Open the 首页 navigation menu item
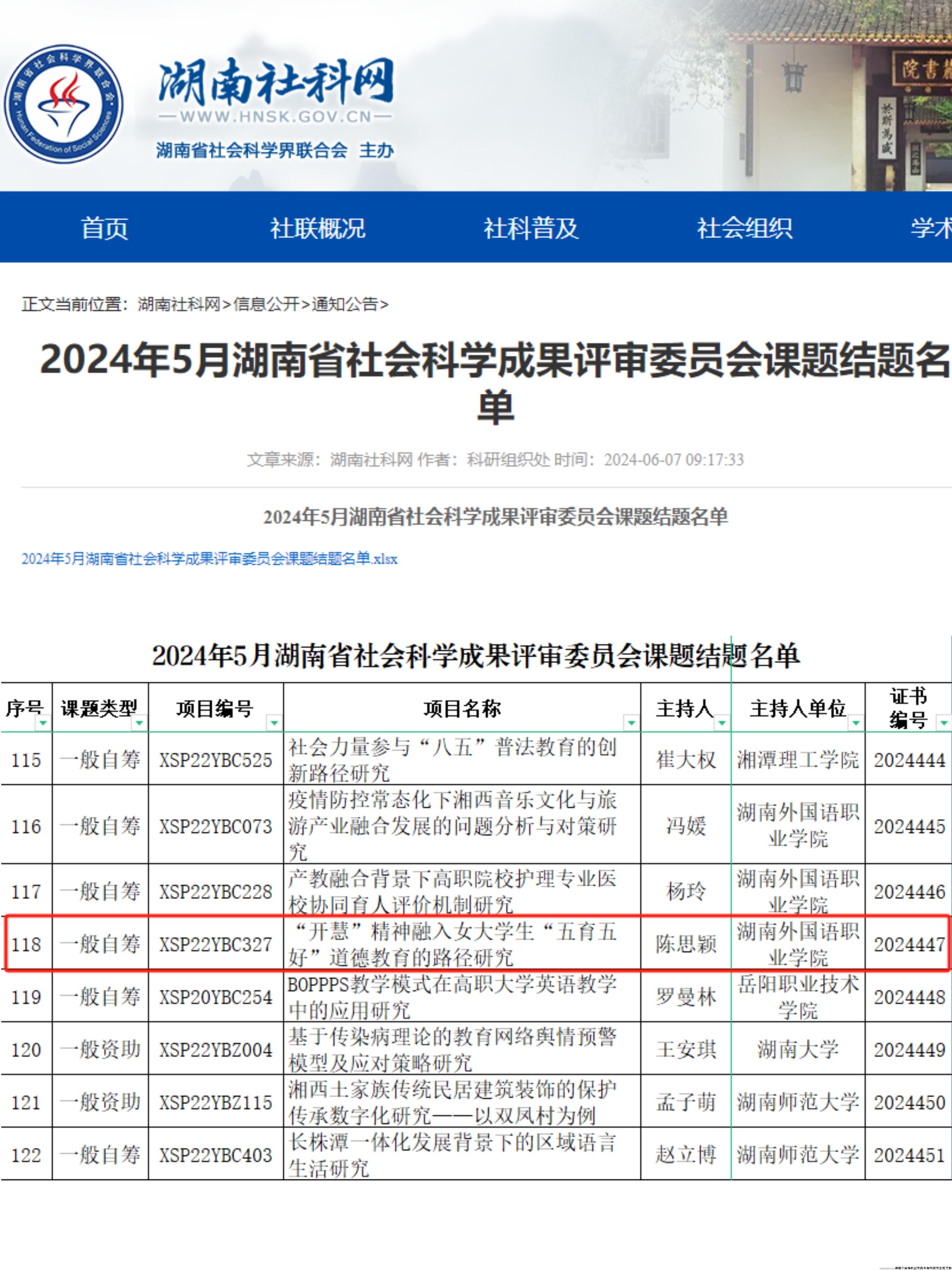This screenshot has width=952, height=1270. [x=104, y=228]
